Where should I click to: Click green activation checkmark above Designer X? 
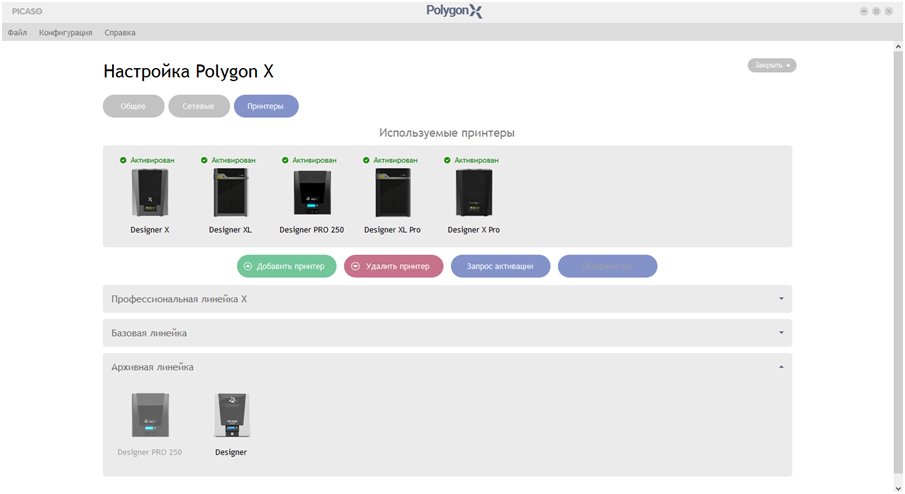pyautogui.click(x=123, y=160)
